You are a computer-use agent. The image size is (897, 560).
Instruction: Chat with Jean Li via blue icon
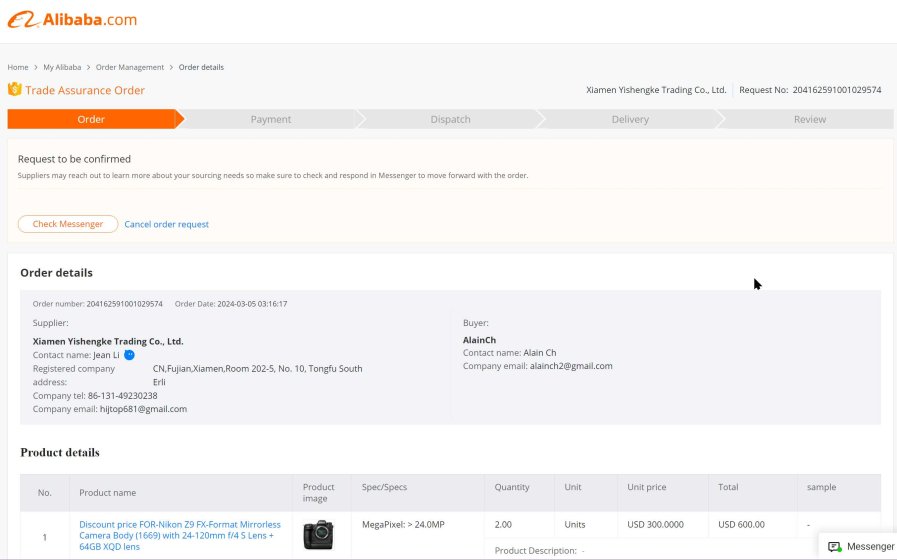pos(129,355)
